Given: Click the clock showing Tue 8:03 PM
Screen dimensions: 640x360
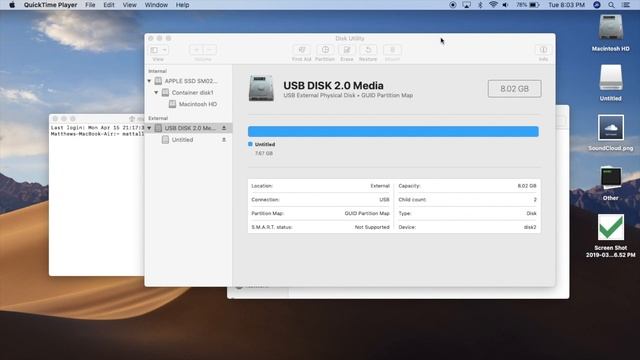Looking at the screenshot, I should click(567, 5).
